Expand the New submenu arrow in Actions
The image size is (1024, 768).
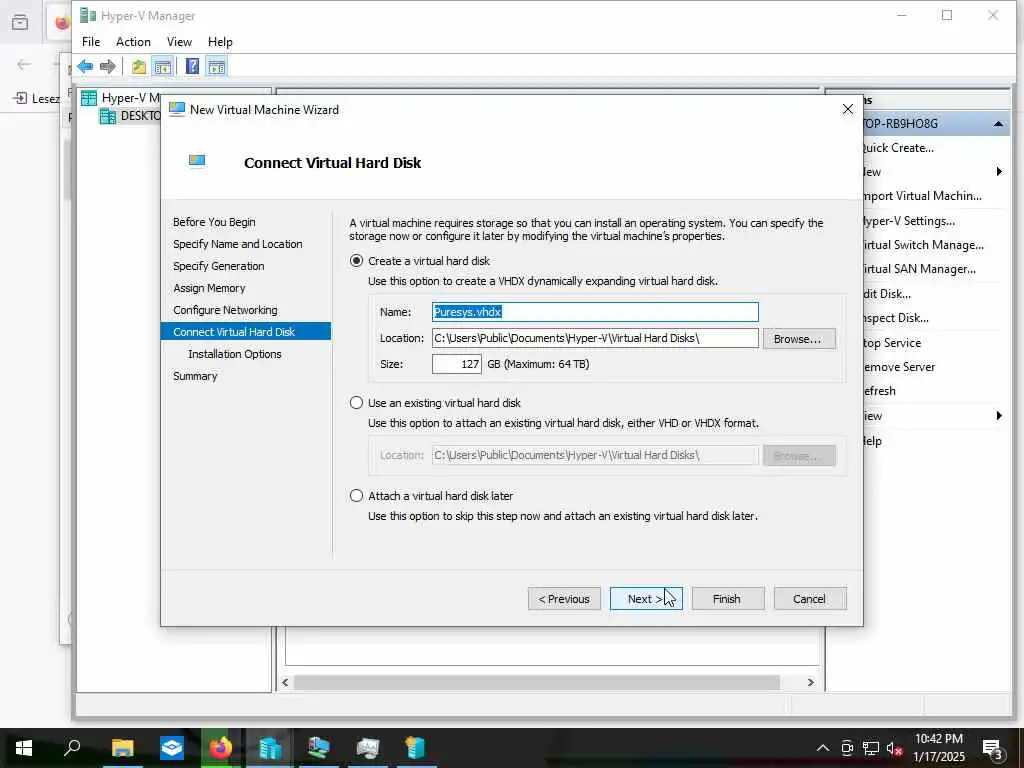click(x=999, y=172)
